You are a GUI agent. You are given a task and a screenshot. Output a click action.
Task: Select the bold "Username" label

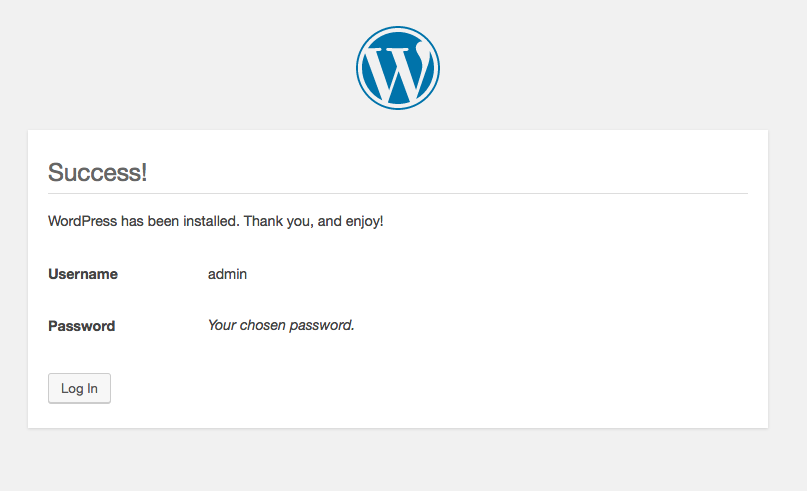83,274
